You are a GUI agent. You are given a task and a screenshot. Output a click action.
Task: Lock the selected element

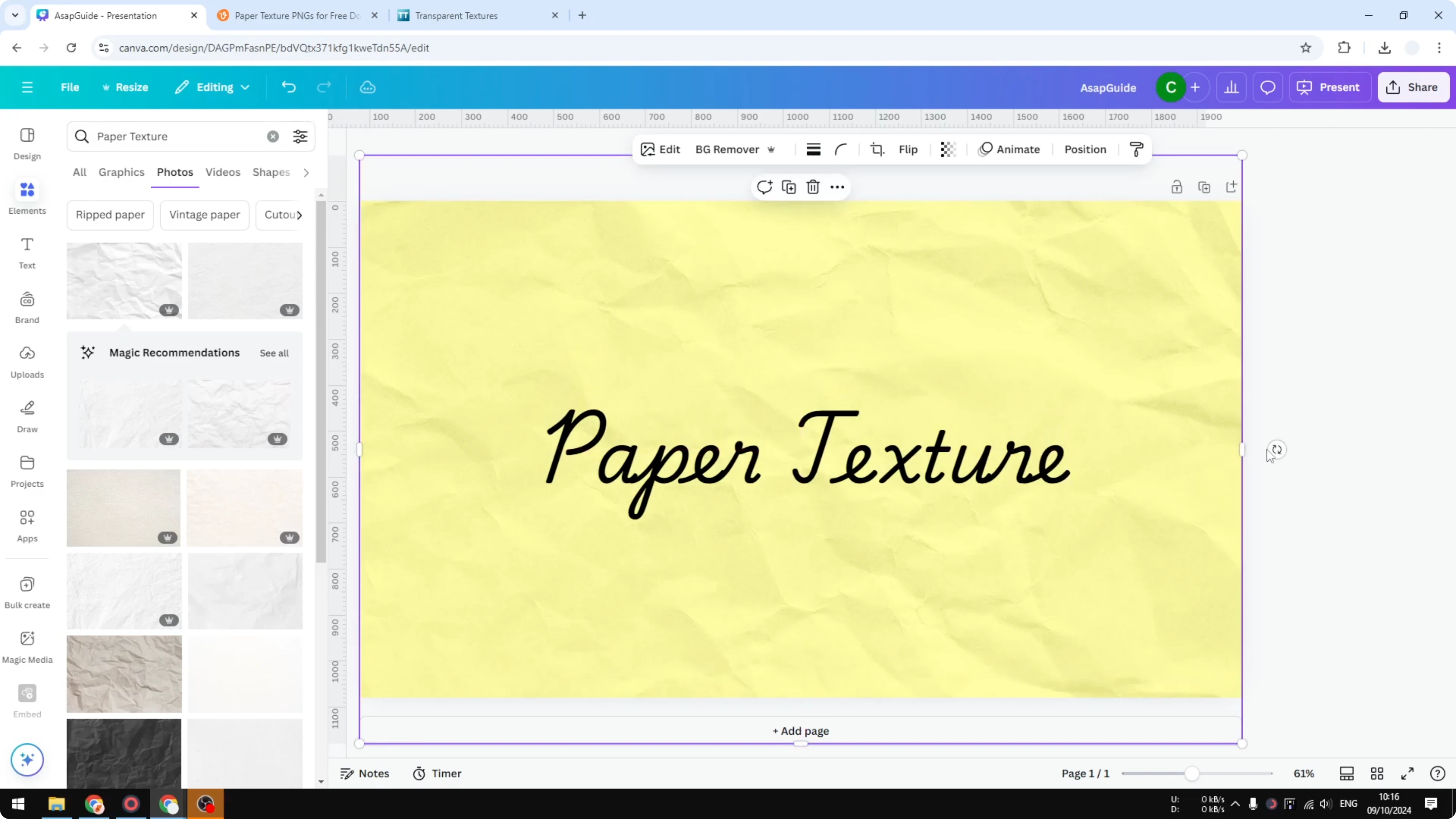coord(1177,186)
